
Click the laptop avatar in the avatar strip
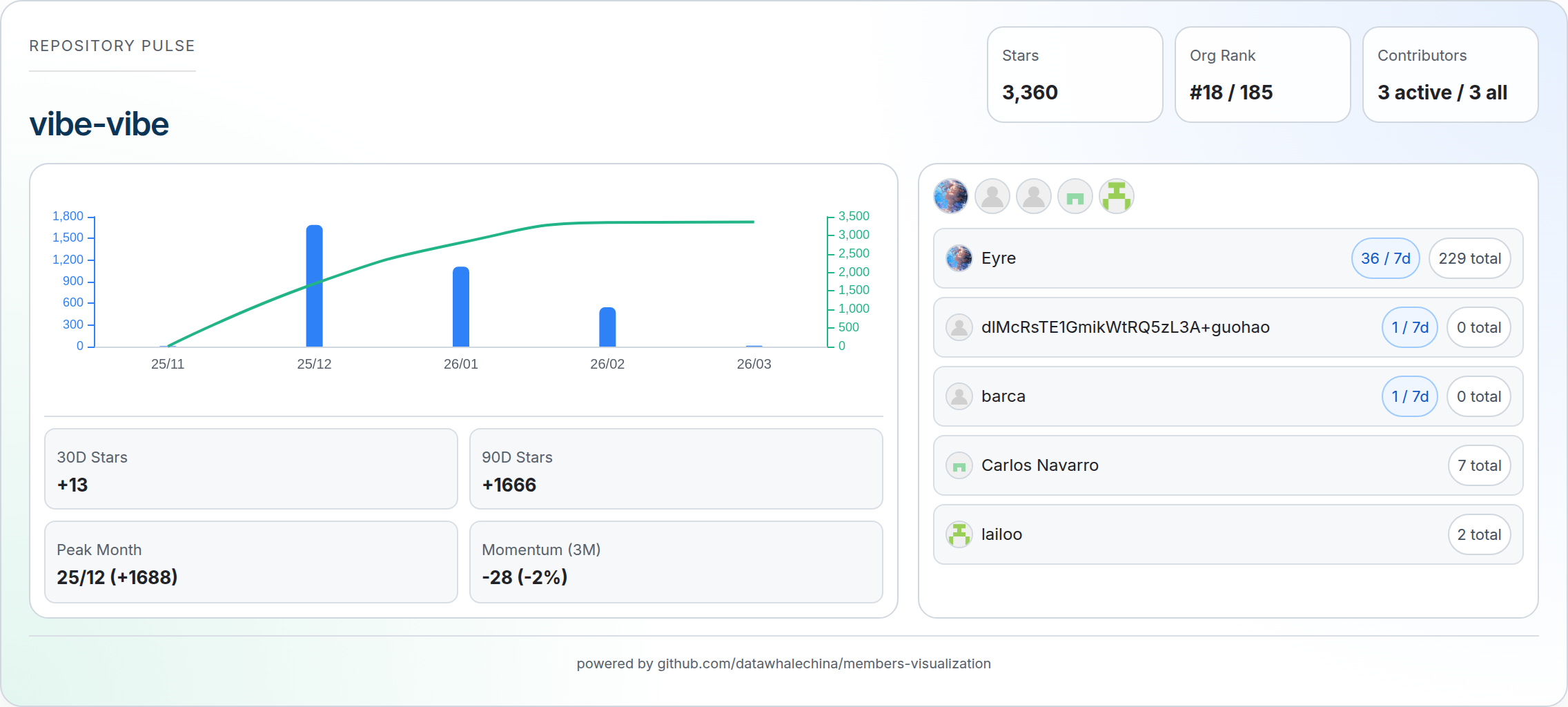coord(1075,196)
